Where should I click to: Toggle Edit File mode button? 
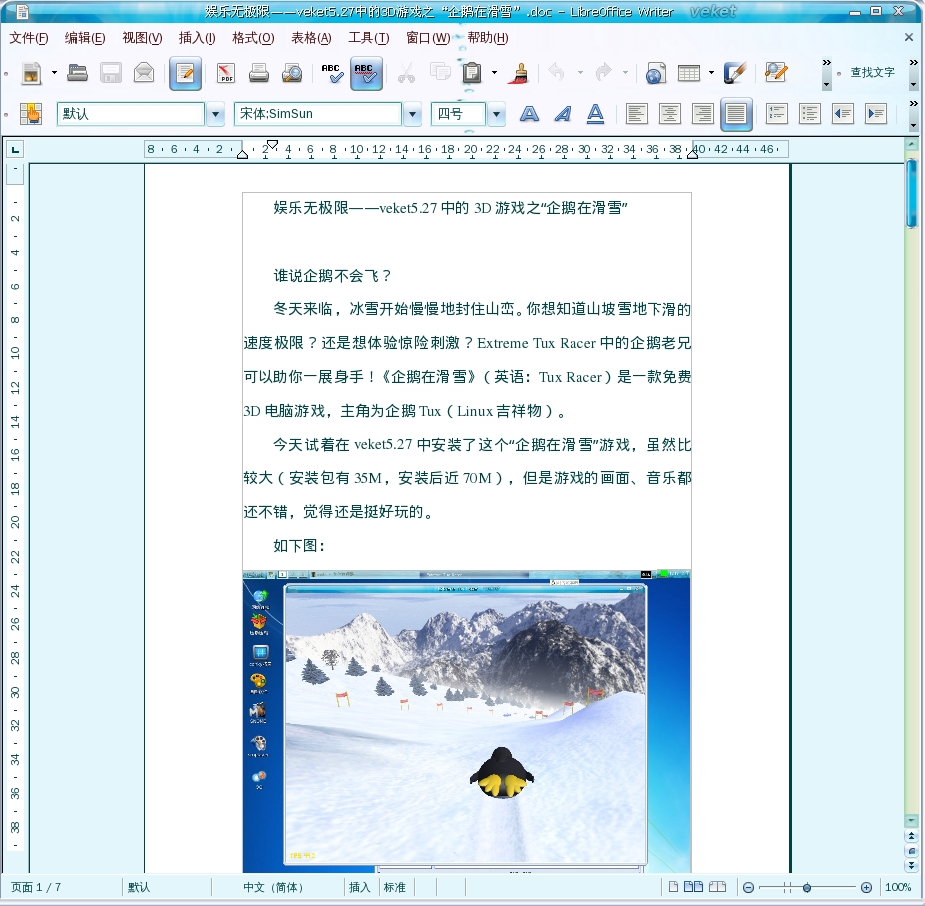[185, 73]
